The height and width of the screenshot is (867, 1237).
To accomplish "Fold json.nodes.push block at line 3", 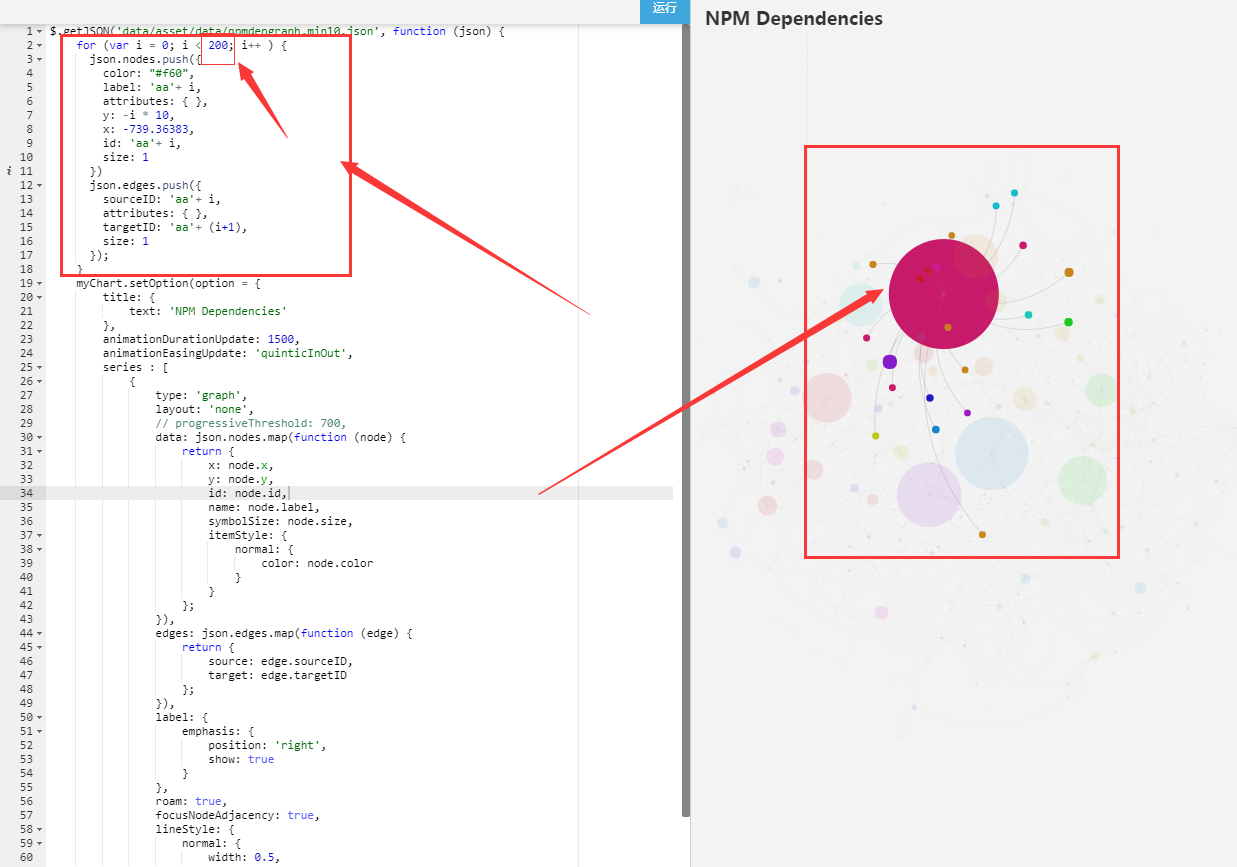I will [39, 59].
